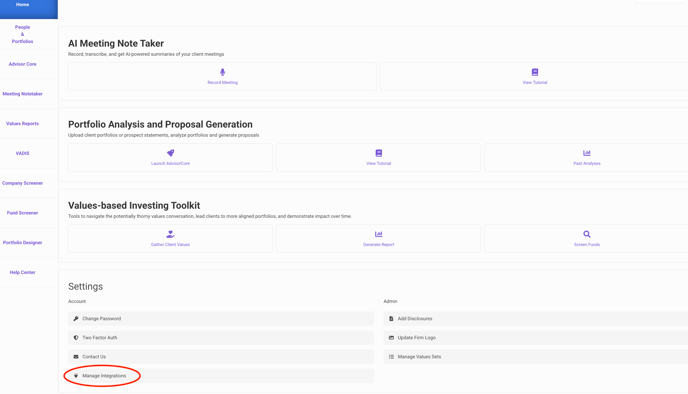Viewport: 688px width, 394px height.
Task: Open Portfolio Analysis View Tutorial book icon
Action: [379, 153]
